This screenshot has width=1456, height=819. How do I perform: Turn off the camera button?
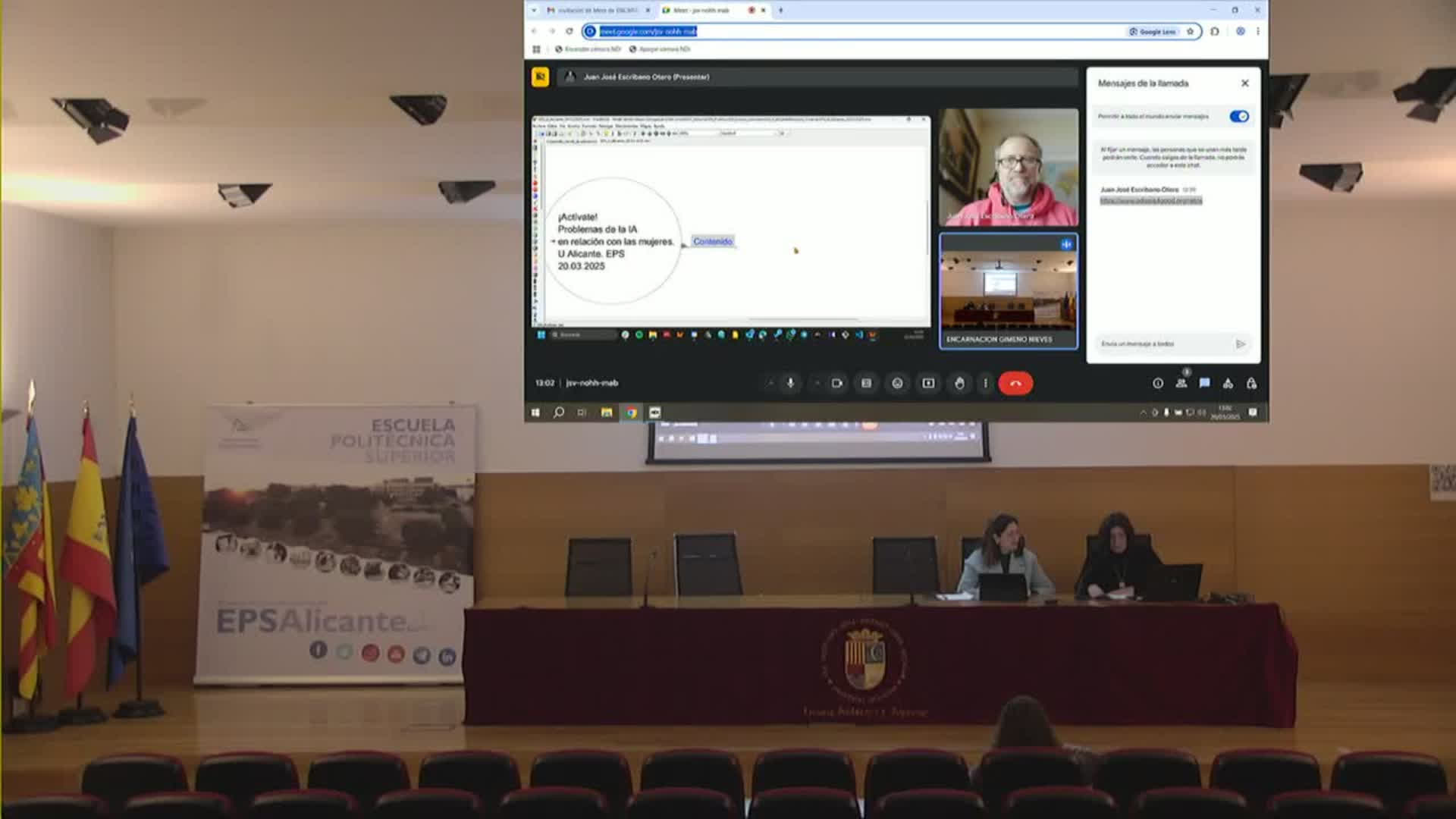836,383
